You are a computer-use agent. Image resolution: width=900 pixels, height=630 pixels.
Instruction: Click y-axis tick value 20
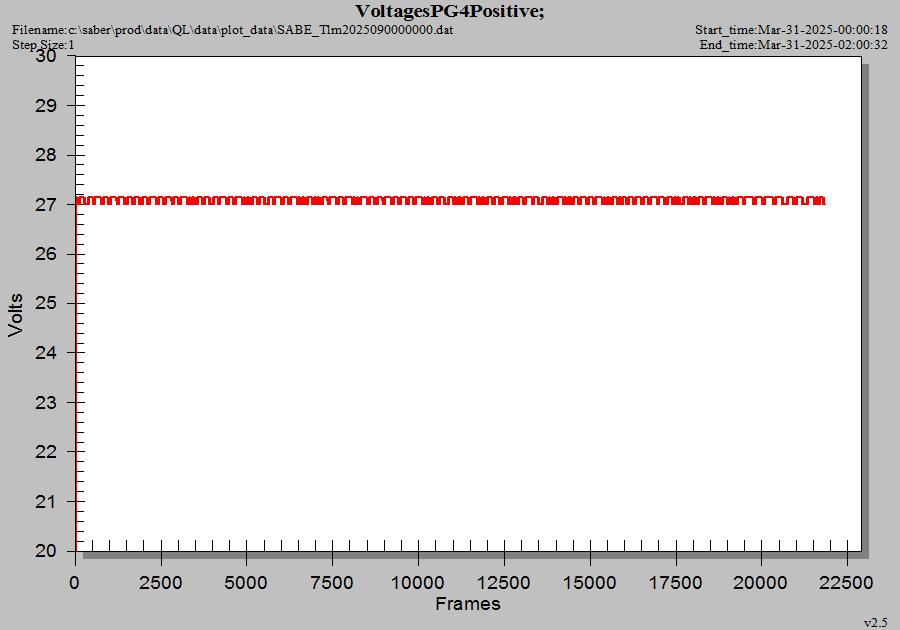[46, 551]
